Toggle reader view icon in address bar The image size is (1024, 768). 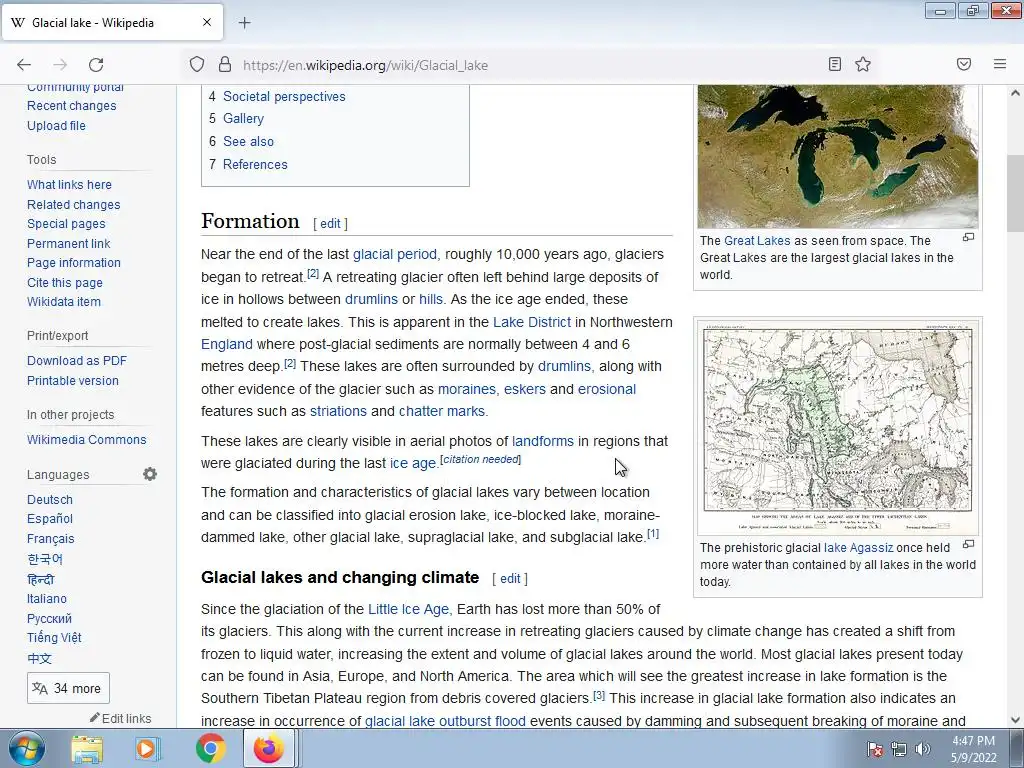(834, 64)
